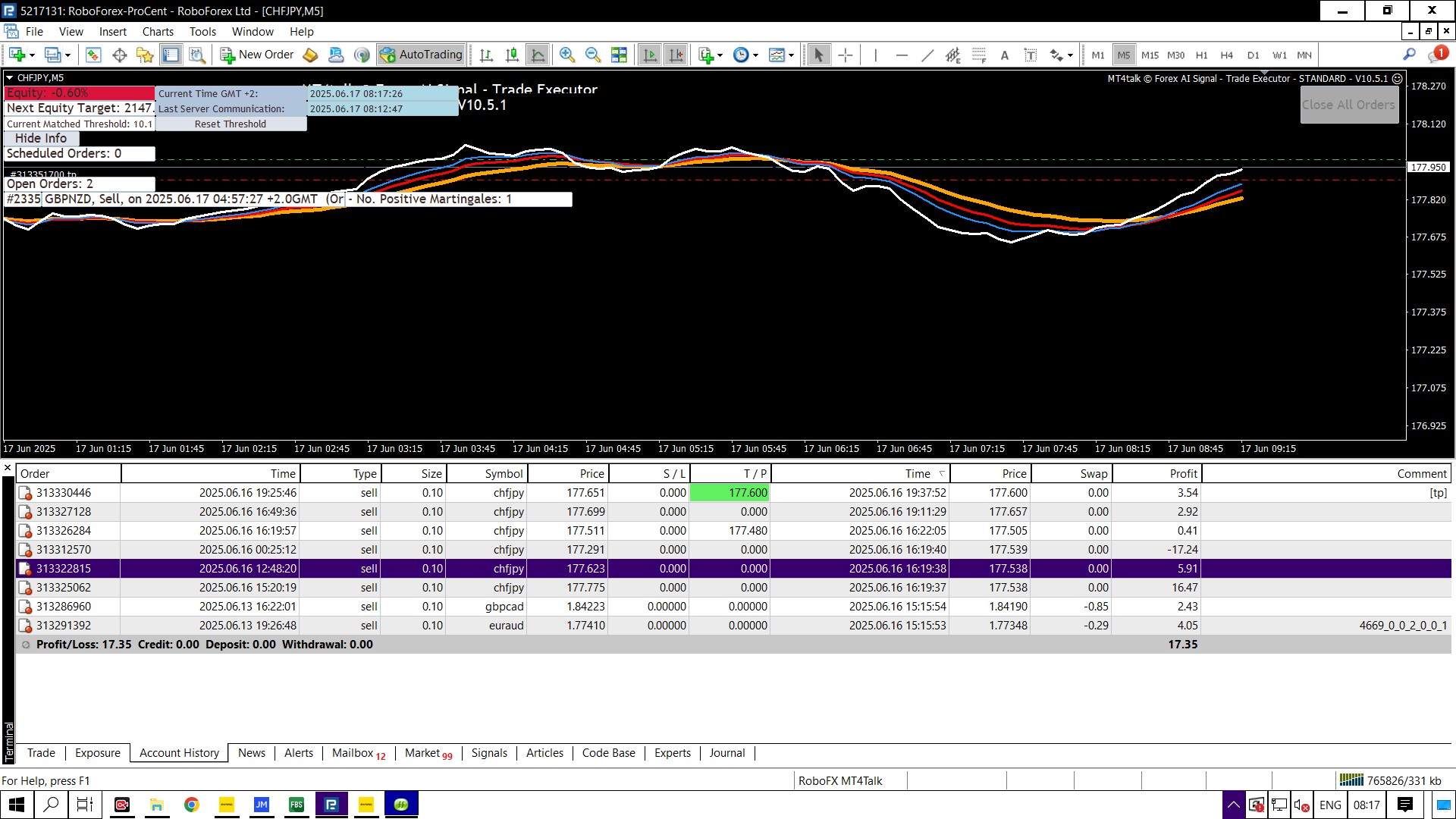Click the Hide Info button
Viewport: 1456px width, 819px height.
(x=41, y=138)
